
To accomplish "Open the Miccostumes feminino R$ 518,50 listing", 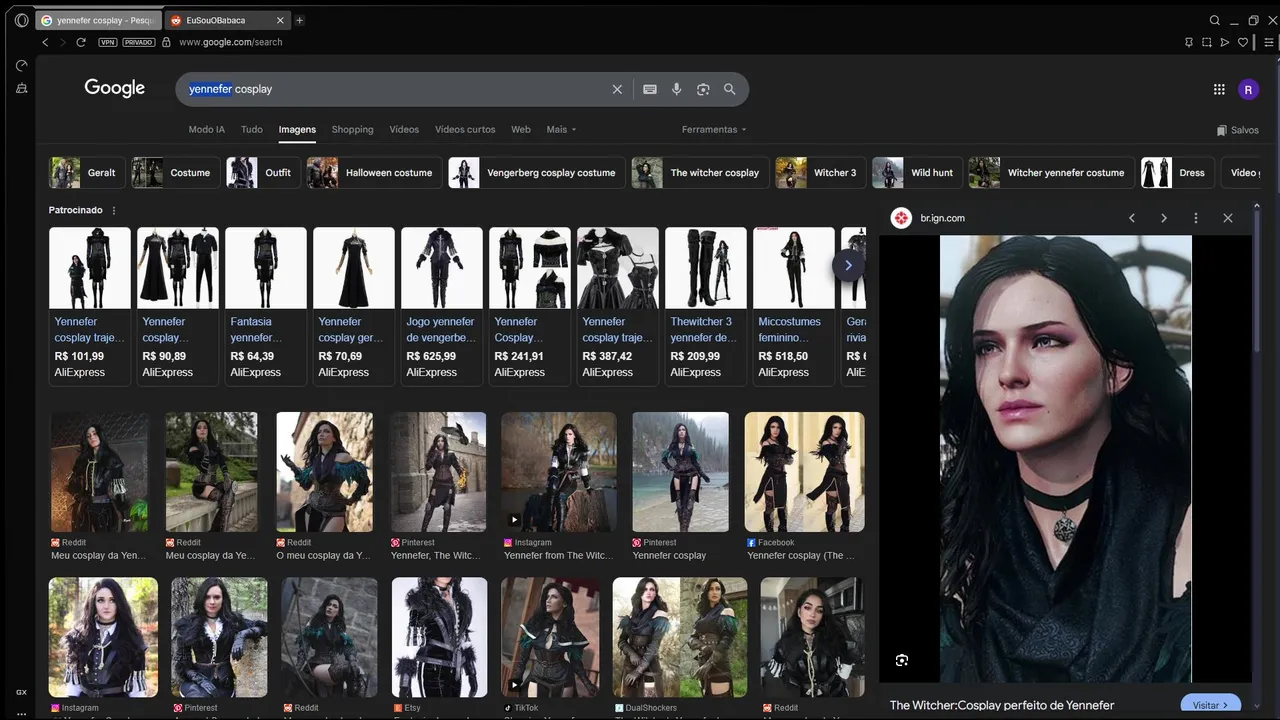I will coord(794,305).
